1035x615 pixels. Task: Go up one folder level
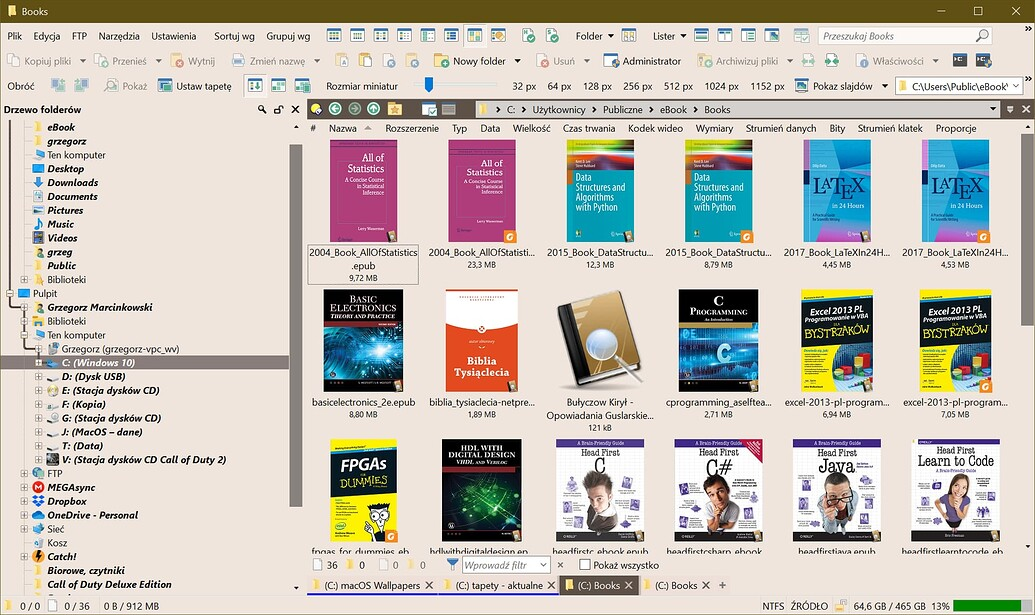coord(374,109)
